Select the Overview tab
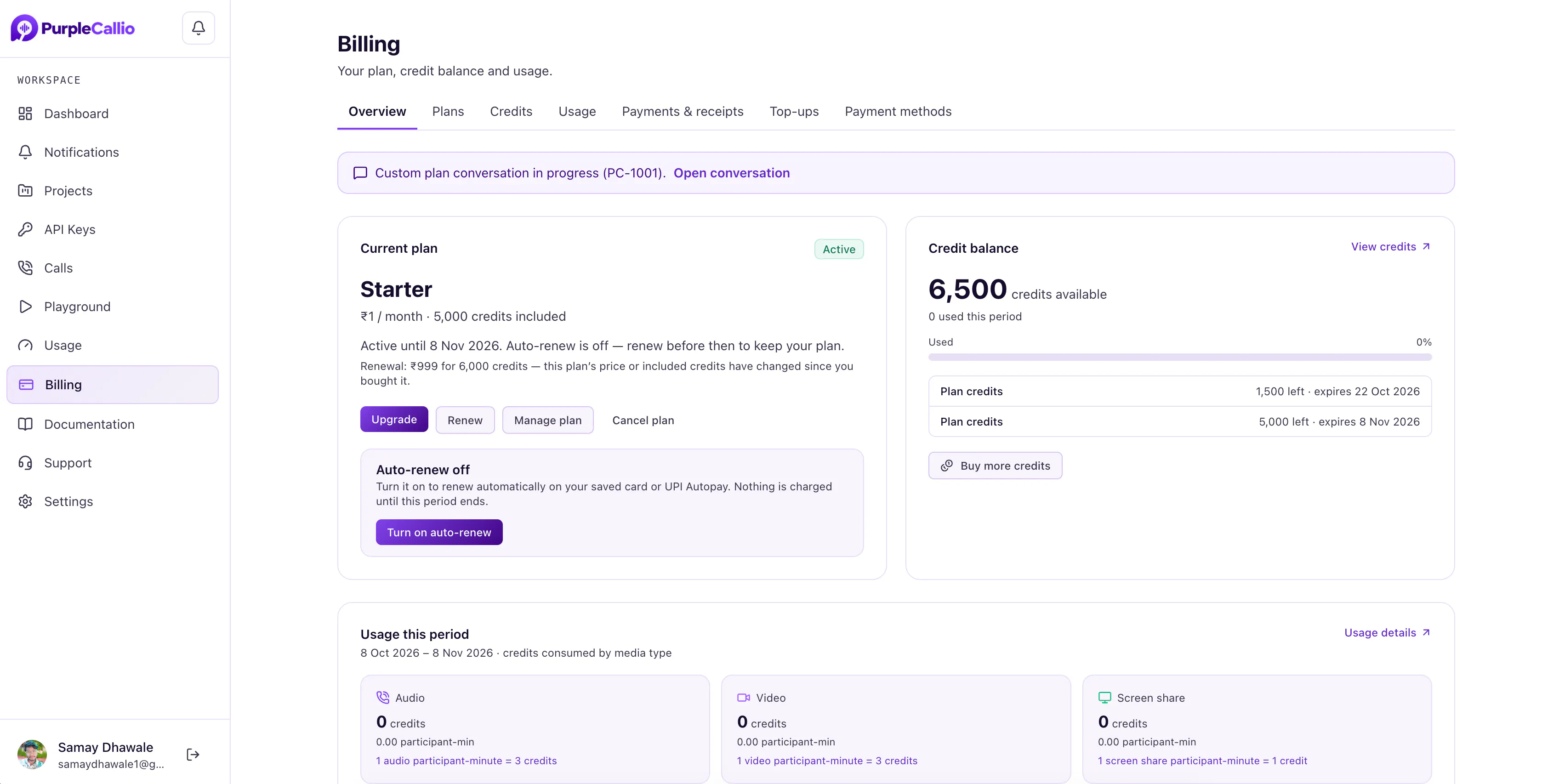Image resolution: width=1559 pixels, height=784 pixels. 377,111
